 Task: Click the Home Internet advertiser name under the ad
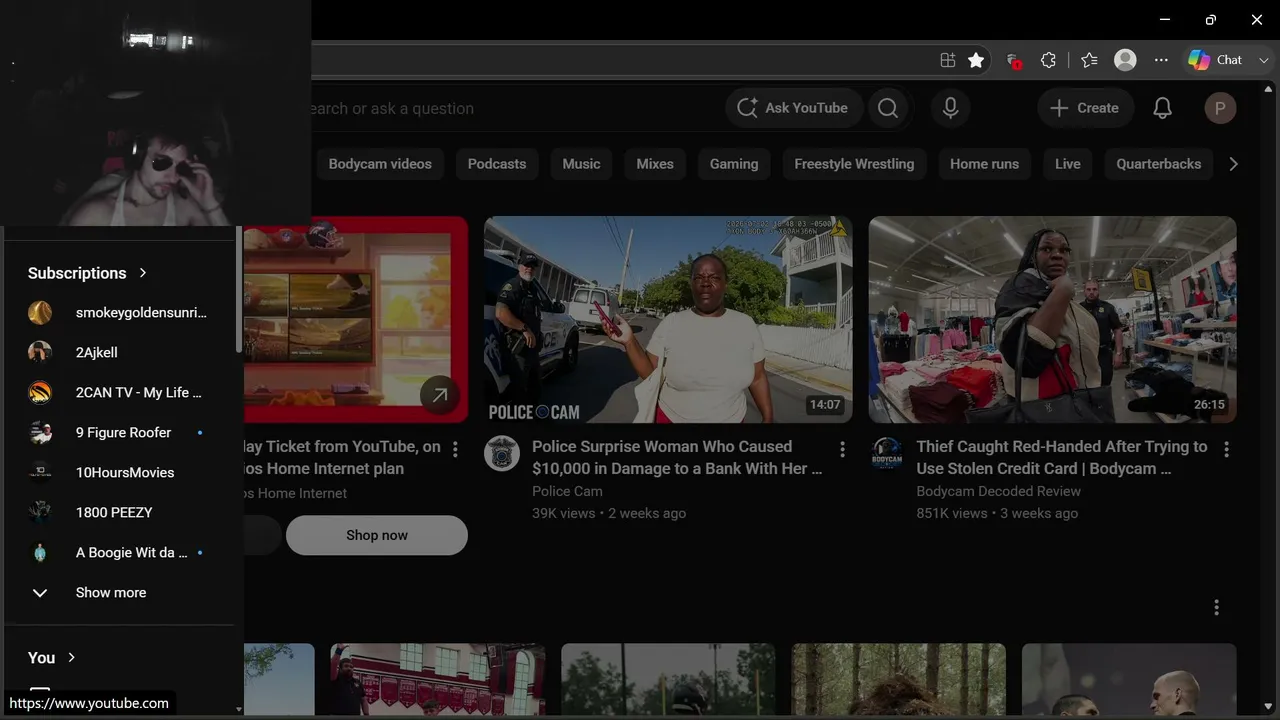(296, 493)
